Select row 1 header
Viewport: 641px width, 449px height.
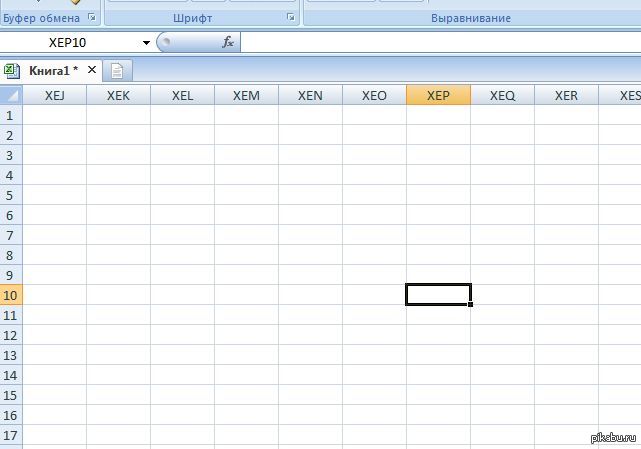11,115
